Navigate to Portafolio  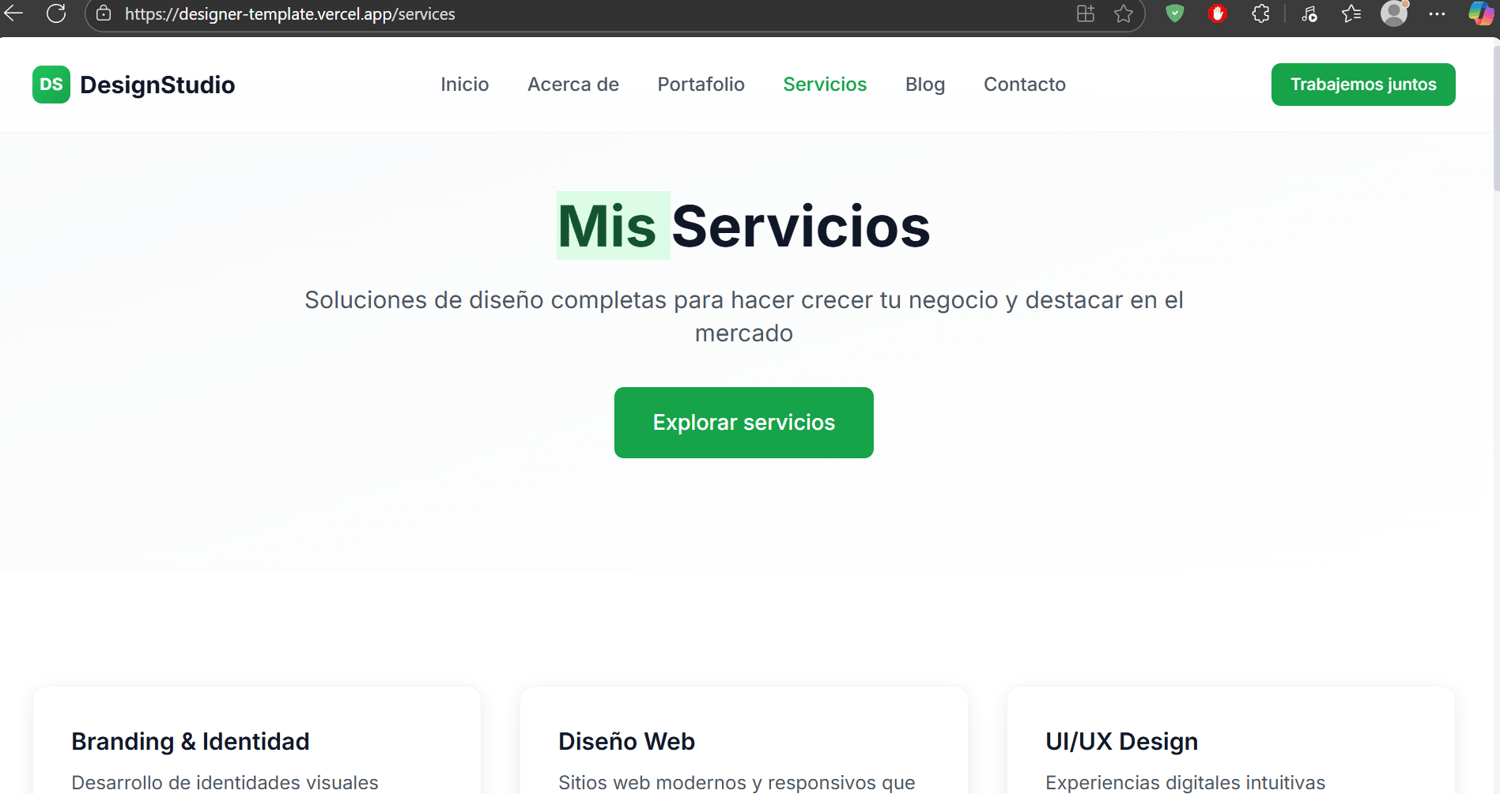tap(701, 85)
